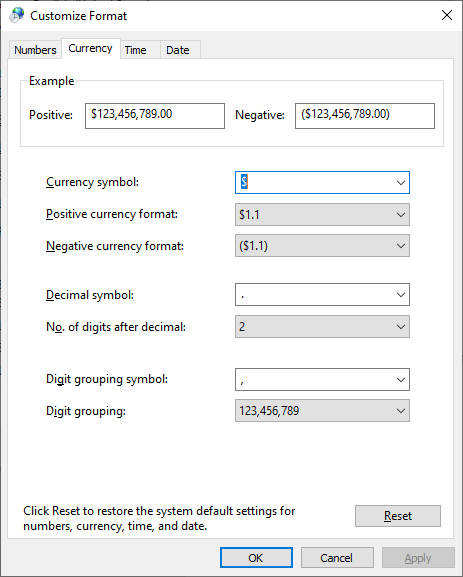Switch to the Numbers tab
The width and height of the screenshot is (463, 577).
[35, 50]
